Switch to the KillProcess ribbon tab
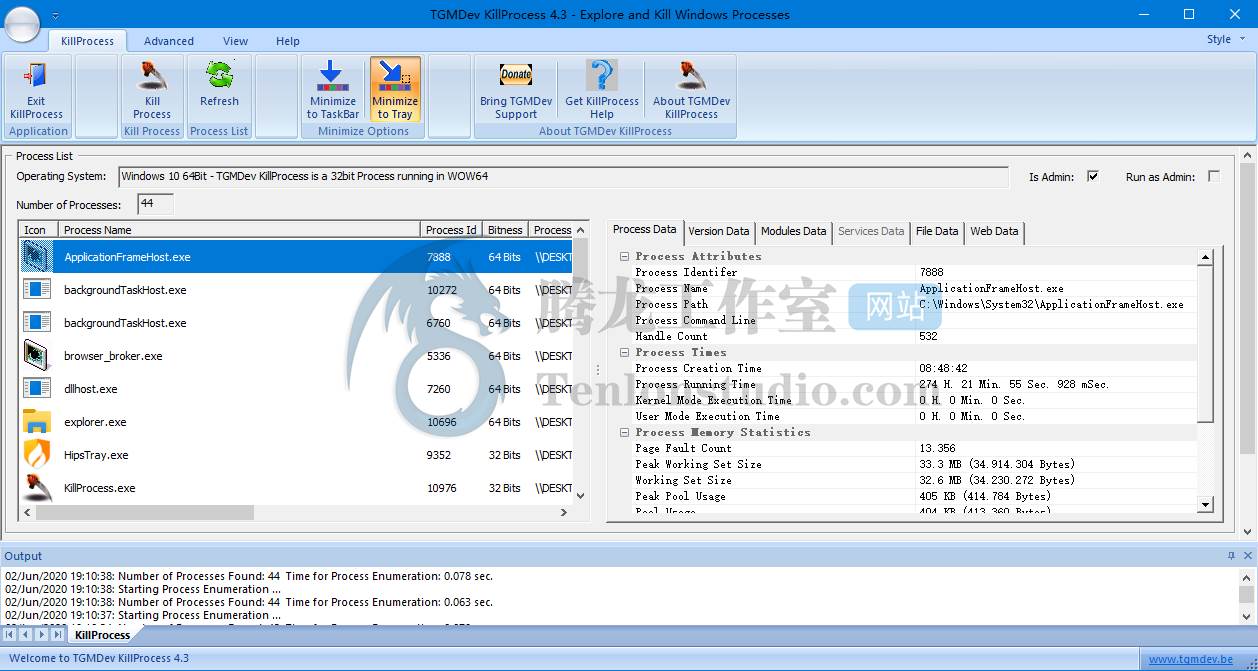This screenshot has height=671, width=1258. coord(87,41)
